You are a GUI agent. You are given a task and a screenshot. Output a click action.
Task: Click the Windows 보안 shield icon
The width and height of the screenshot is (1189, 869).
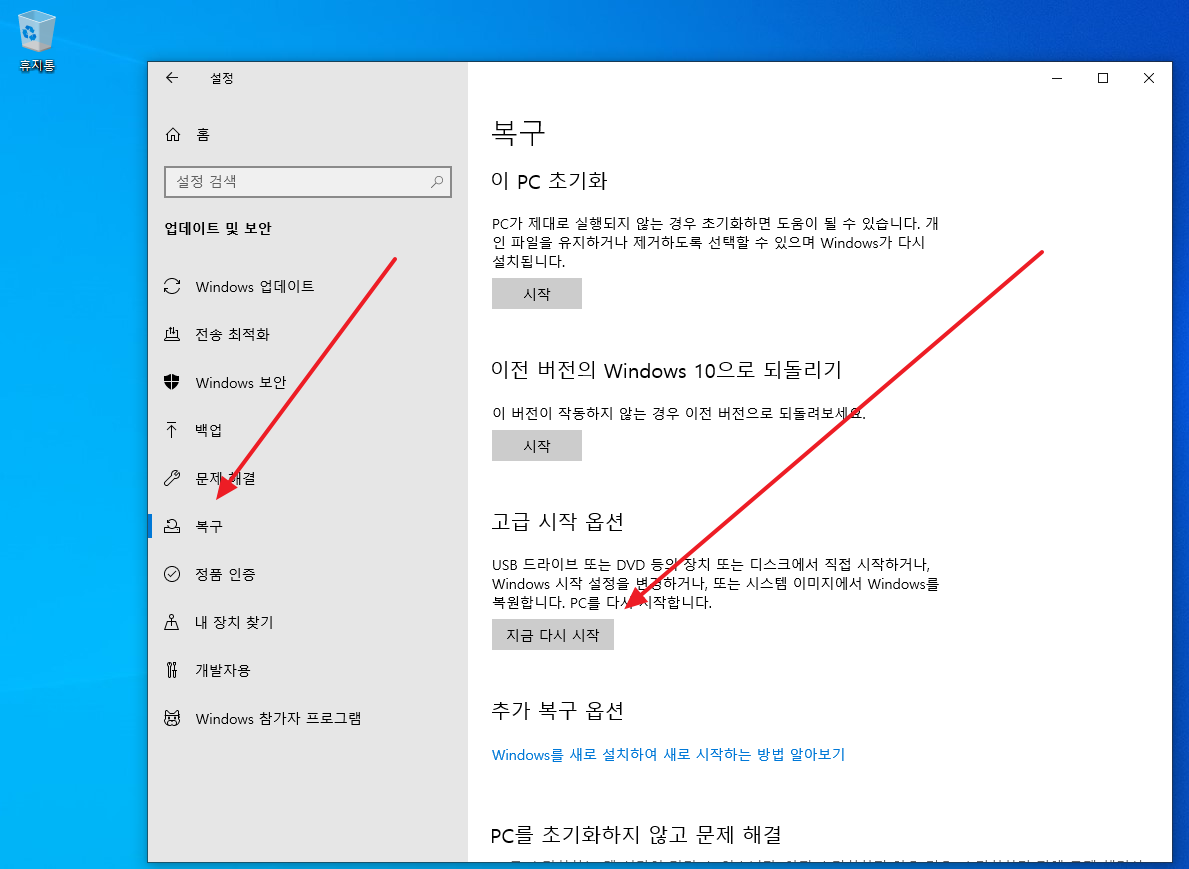click(172, 382)
